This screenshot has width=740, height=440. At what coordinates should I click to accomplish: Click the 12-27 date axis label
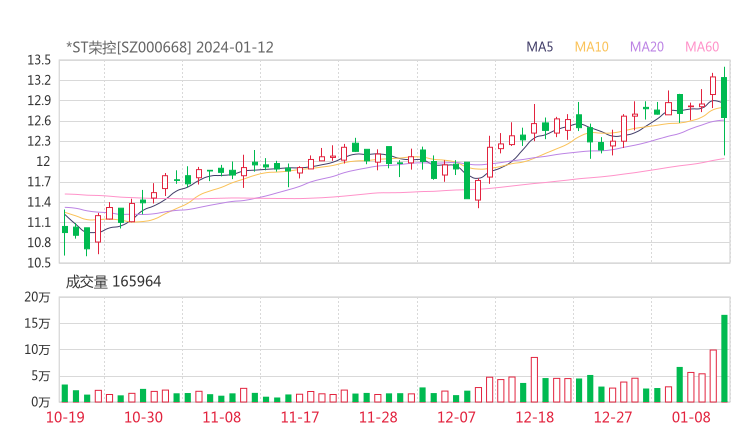tap(613, 417)
